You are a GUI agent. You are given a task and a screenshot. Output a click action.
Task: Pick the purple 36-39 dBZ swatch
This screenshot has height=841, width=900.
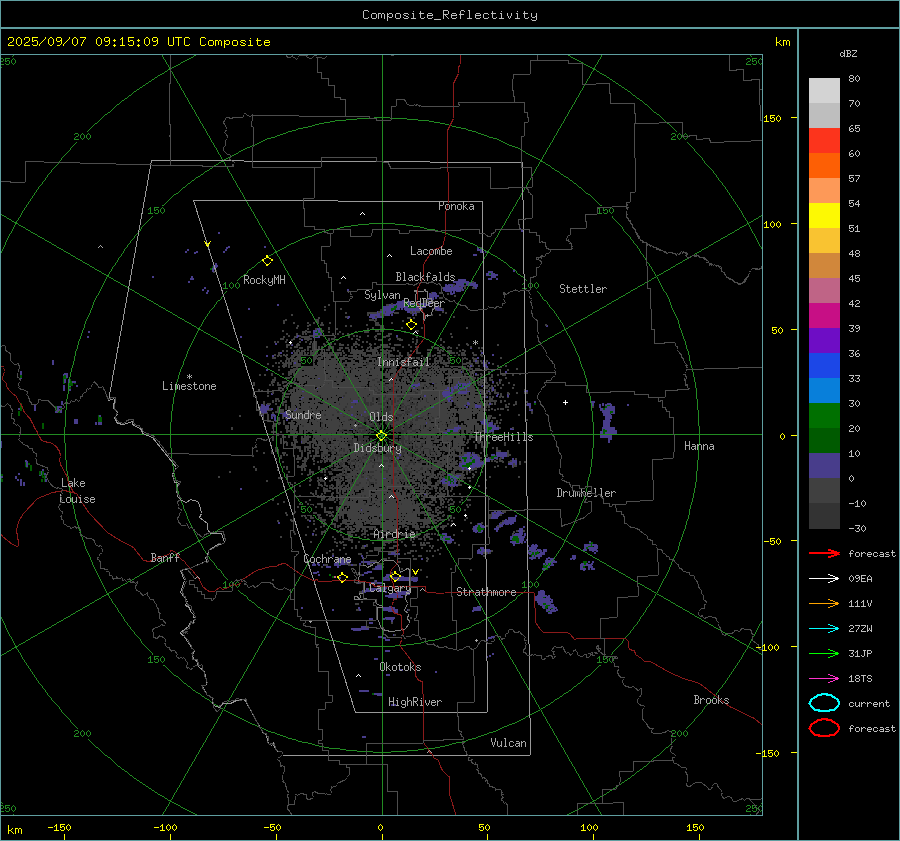(824, 341)
